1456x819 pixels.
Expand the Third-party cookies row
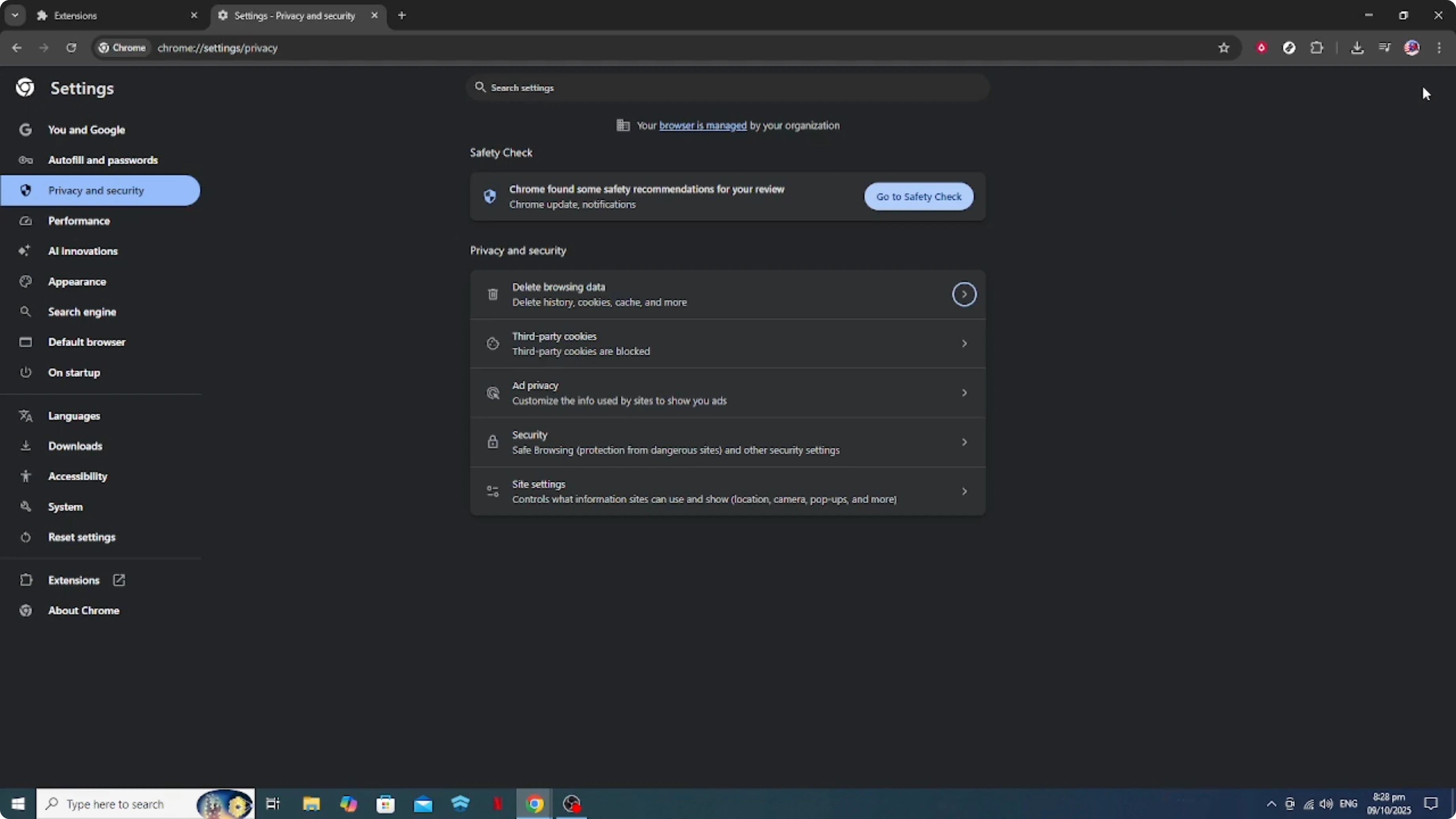coord(964,344)
